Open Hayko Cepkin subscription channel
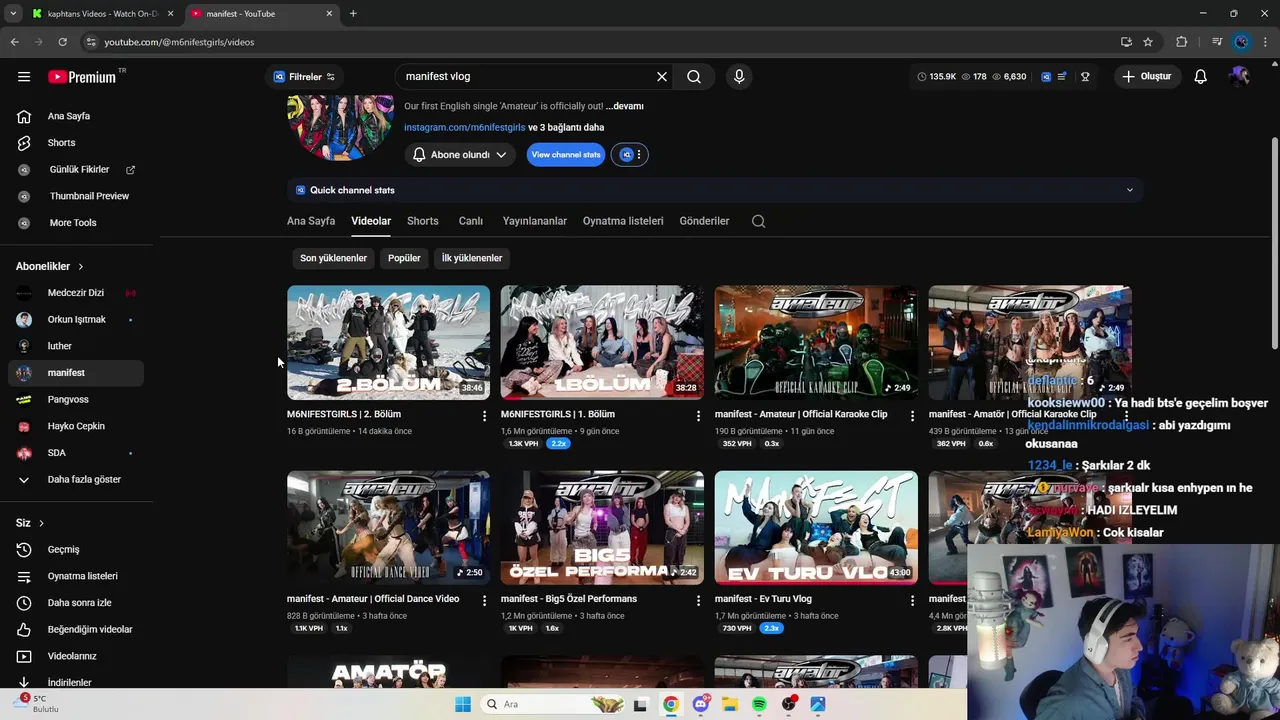Viewport: 1280px width, 720px height. click(x=76, y=426)
